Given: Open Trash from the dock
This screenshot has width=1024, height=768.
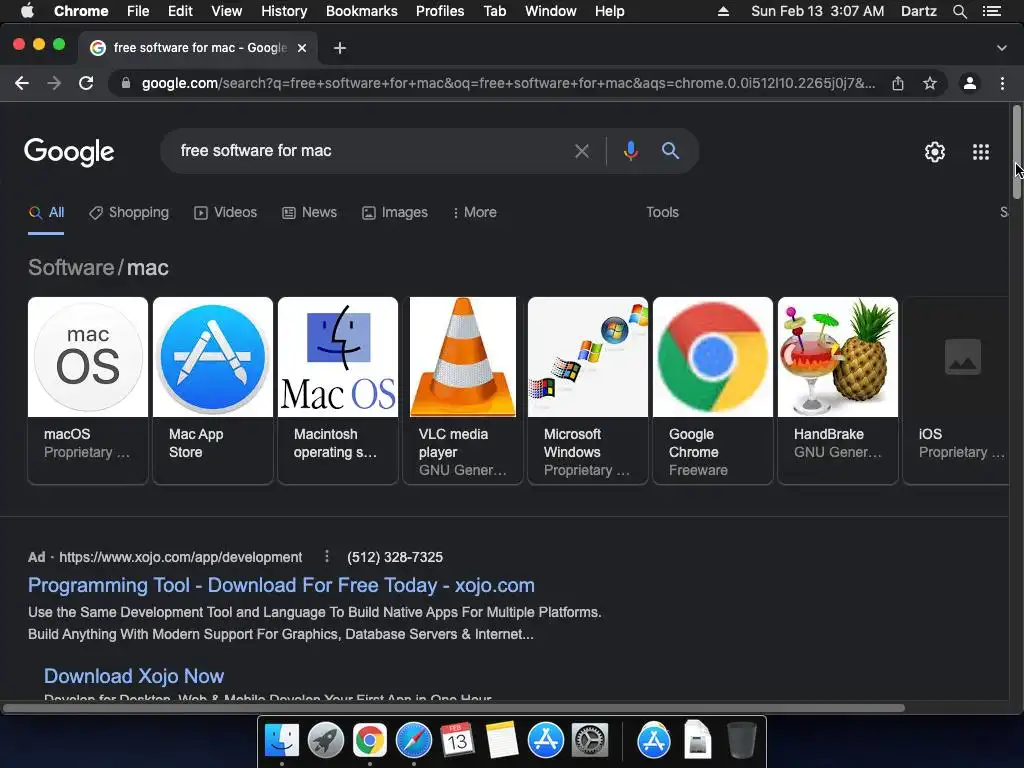Looking at the screenshot, I should (x=741, y=741).
